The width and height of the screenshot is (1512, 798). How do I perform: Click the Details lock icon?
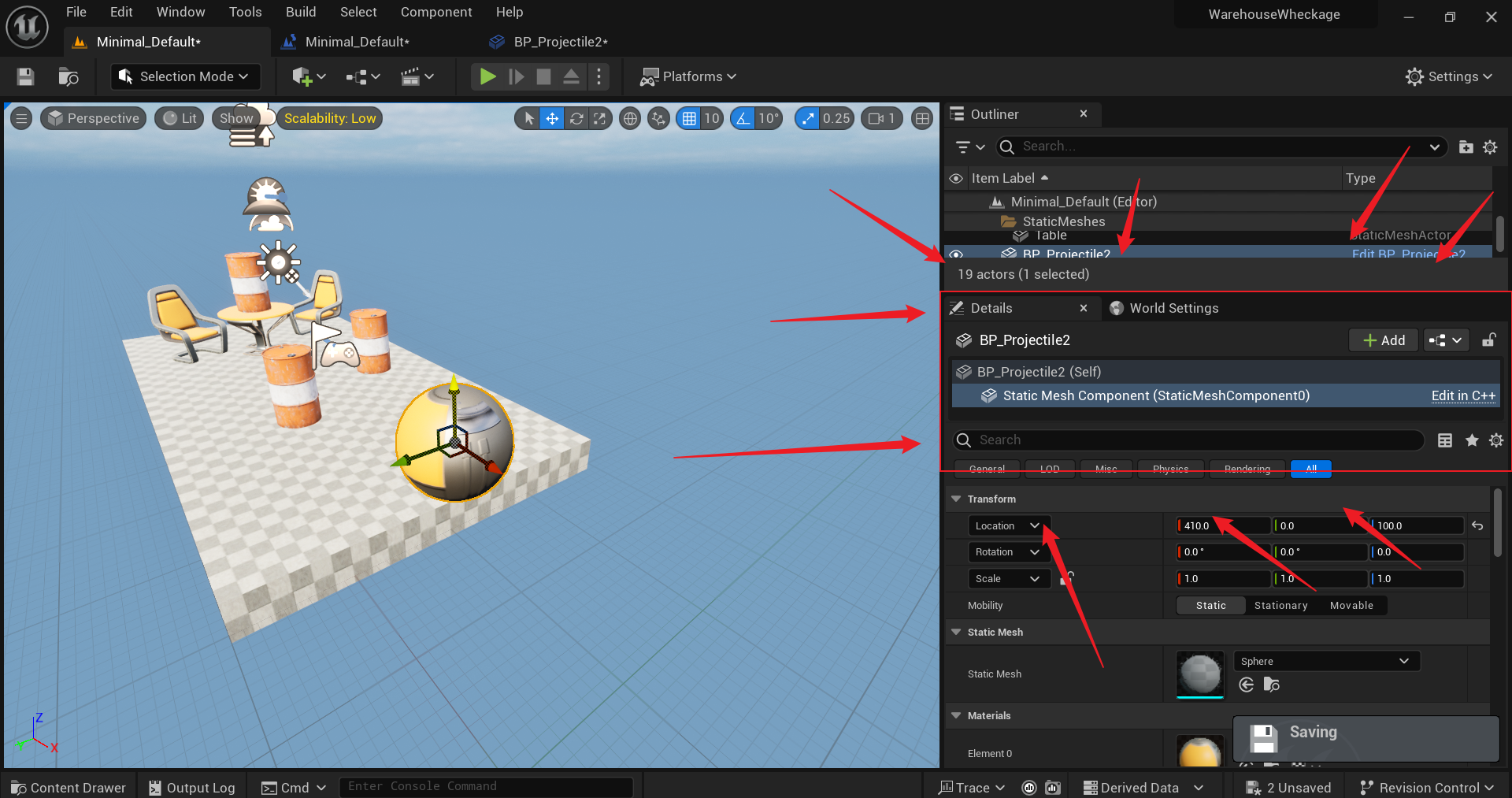[x=1488, y=340]
